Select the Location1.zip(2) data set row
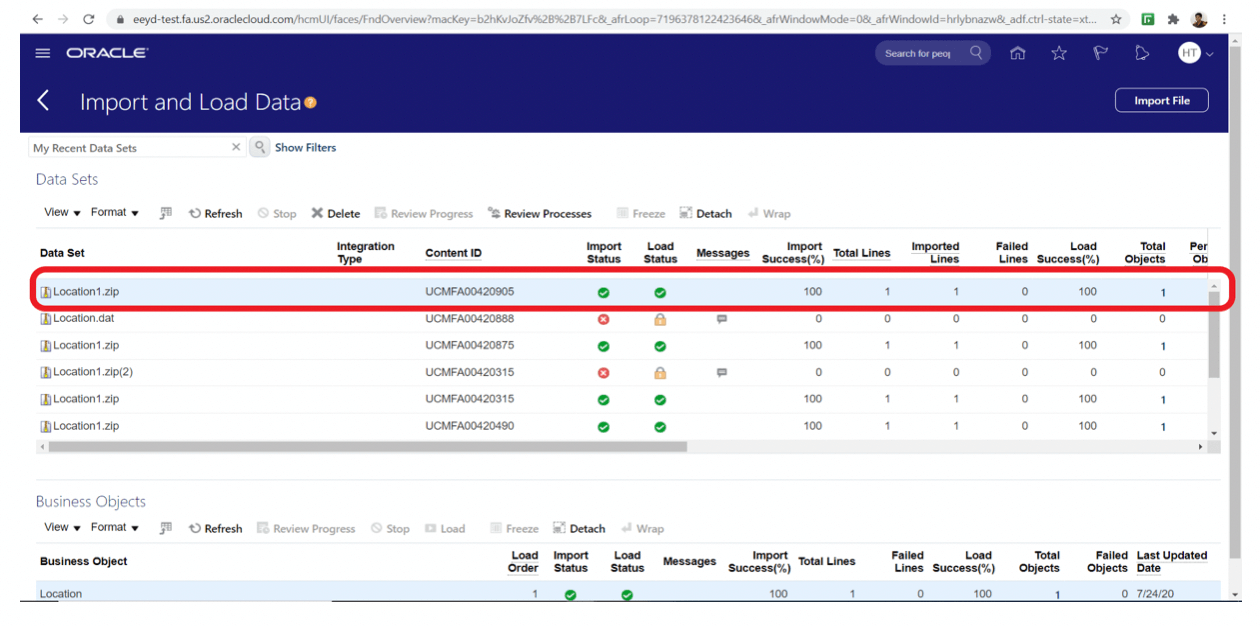 coord(620,372)
